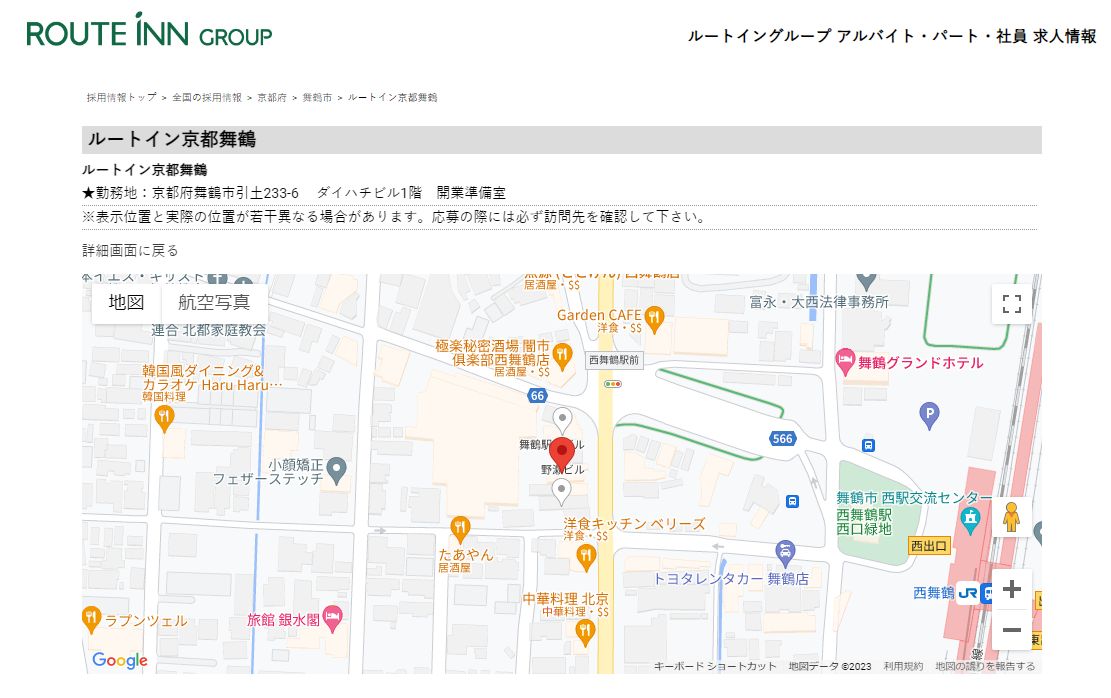Go to 全国の採用情報 breadcrumb
The height and width of the screenshot is (698, 1111).
(x=207, y=98)
